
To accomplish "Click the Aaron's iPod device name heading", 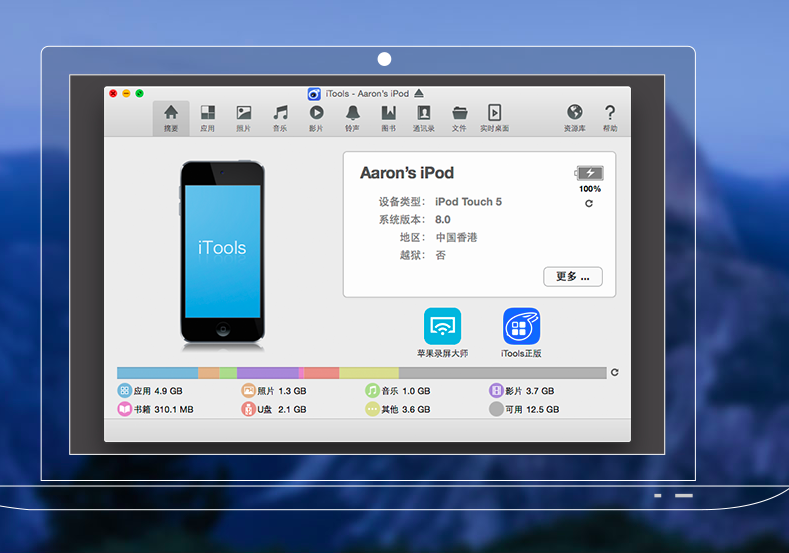I will coord(407,173).
